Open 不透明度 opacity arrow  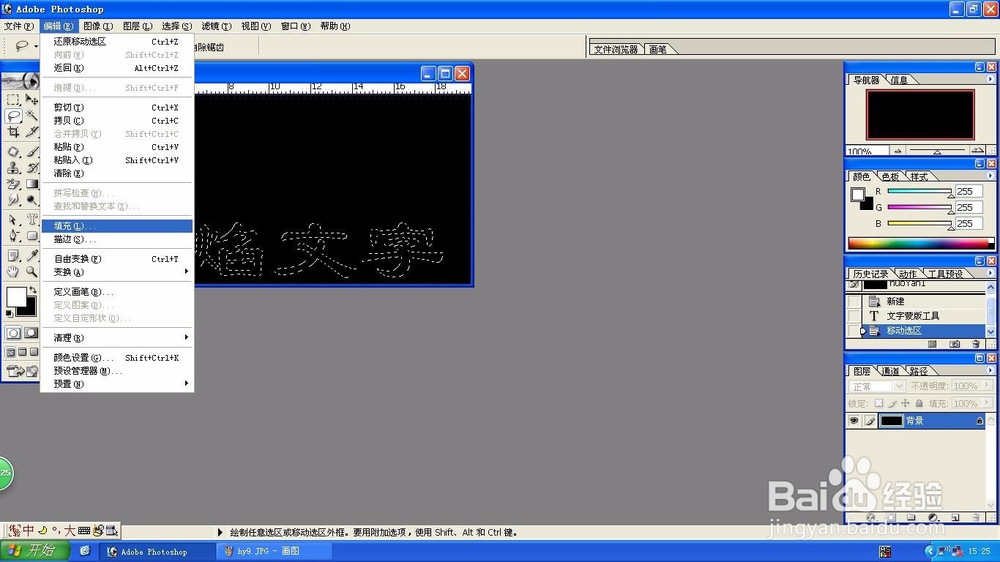click(986, 386)
